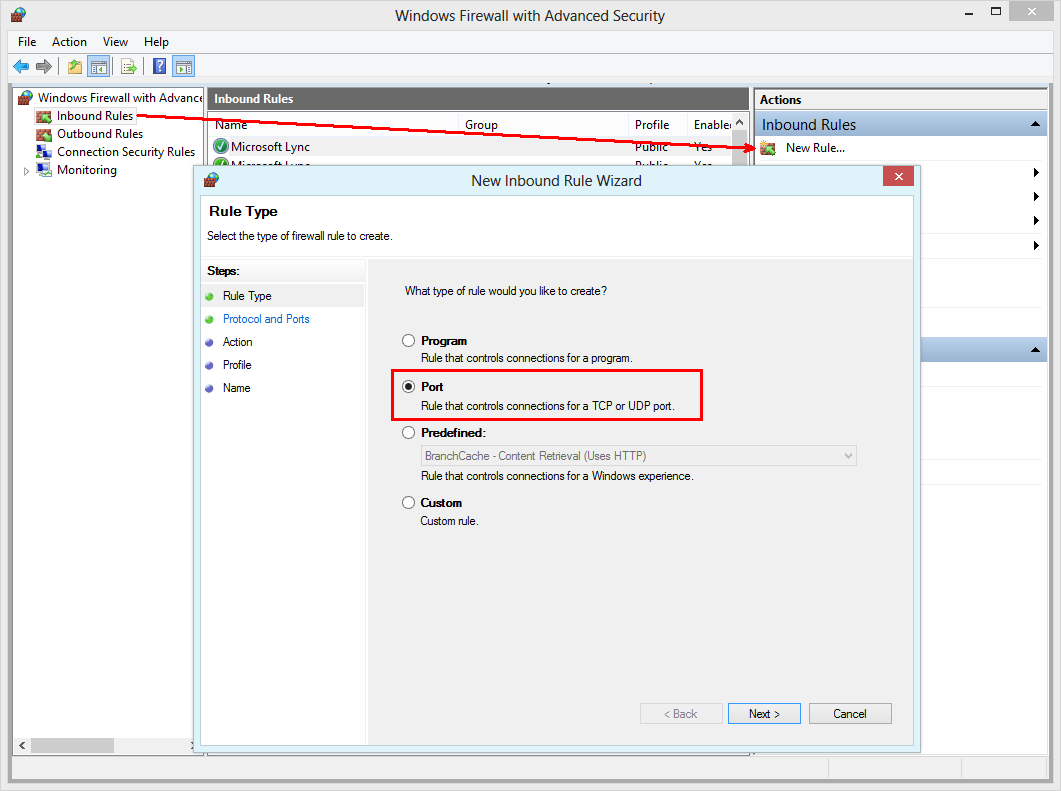This screenshot has width=1061, height=791.
Task: Cancel the New Inbound Rule Wizard
Action: tap(849, 713)
